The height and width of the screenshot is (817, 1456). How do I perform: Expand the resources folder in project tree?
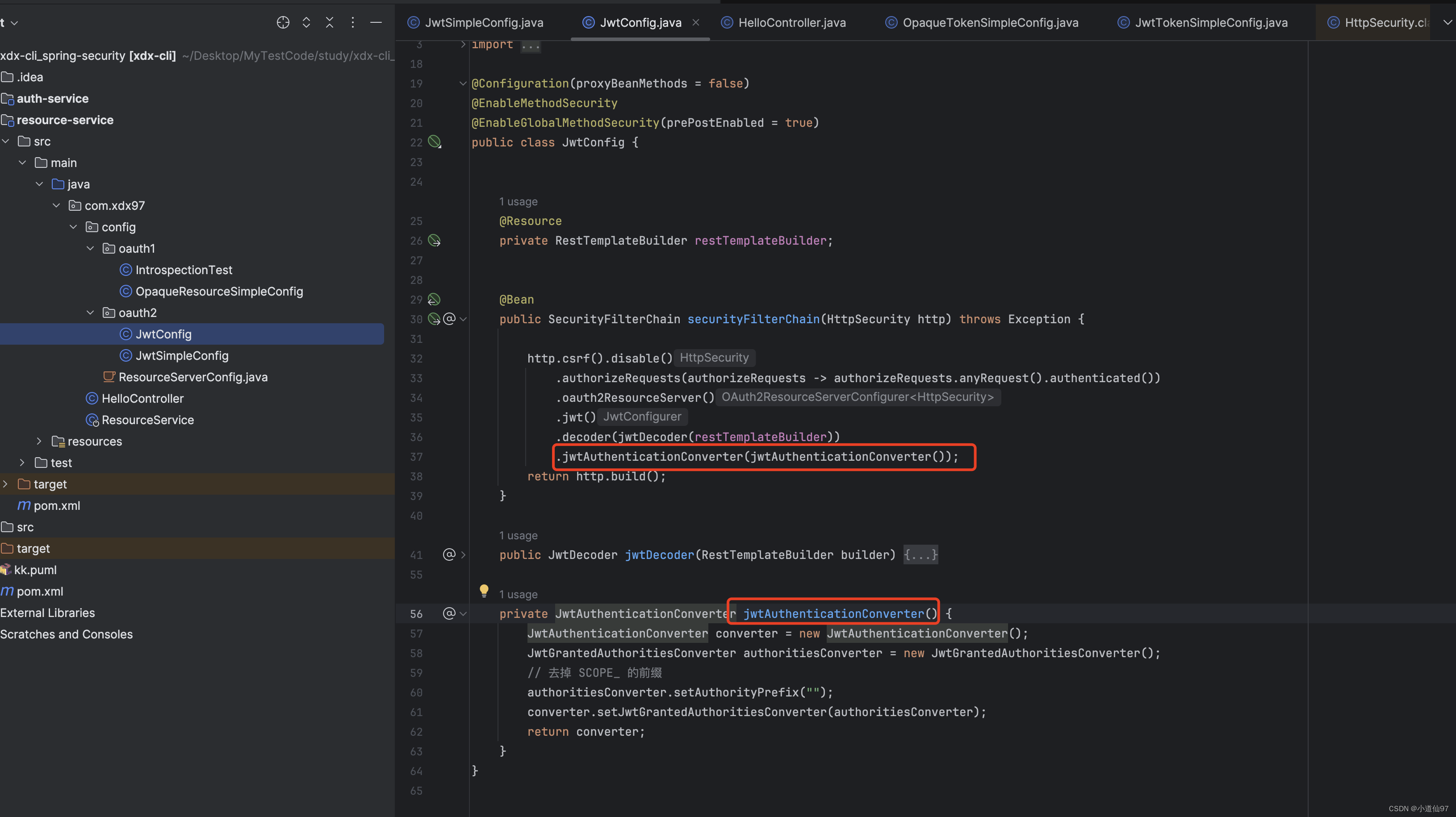(39, 441)
